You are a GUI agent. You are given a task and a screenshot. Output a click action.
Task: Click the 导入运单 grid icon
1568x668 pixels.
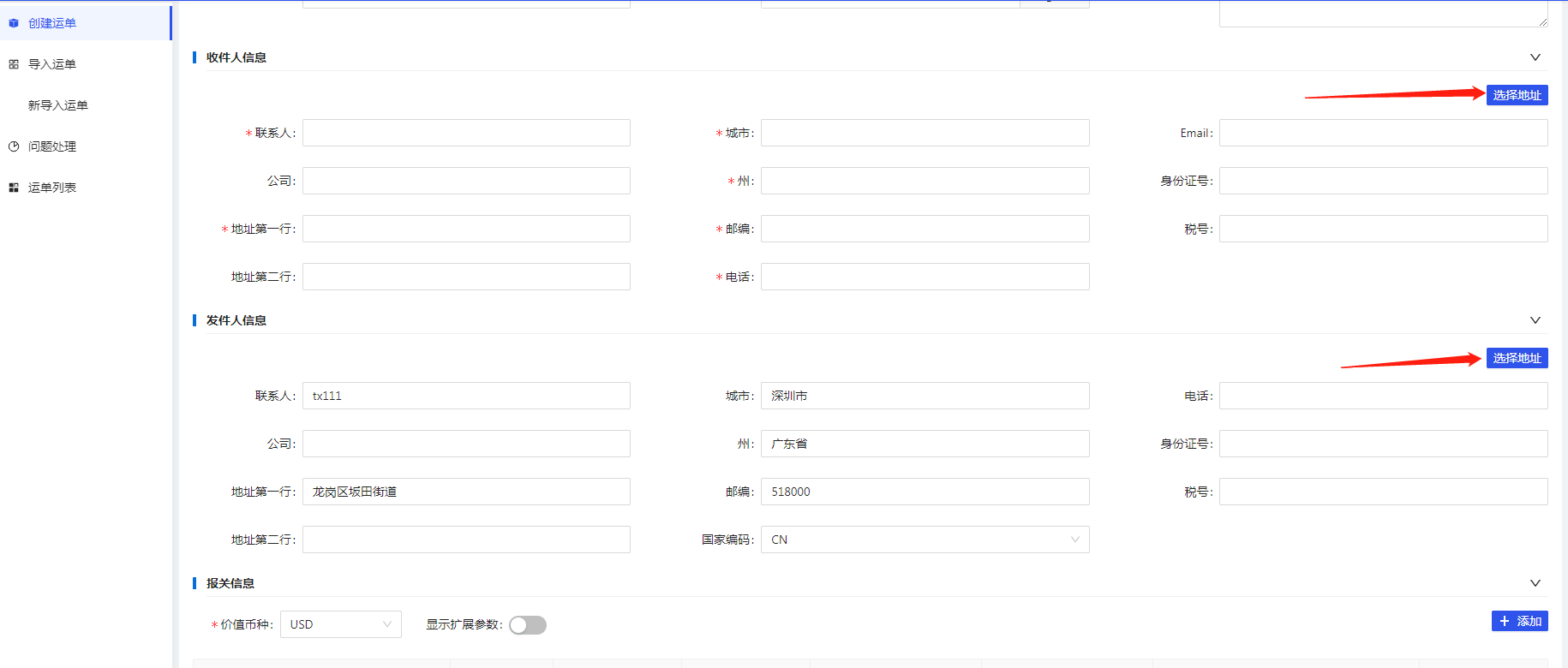(14, 64)
